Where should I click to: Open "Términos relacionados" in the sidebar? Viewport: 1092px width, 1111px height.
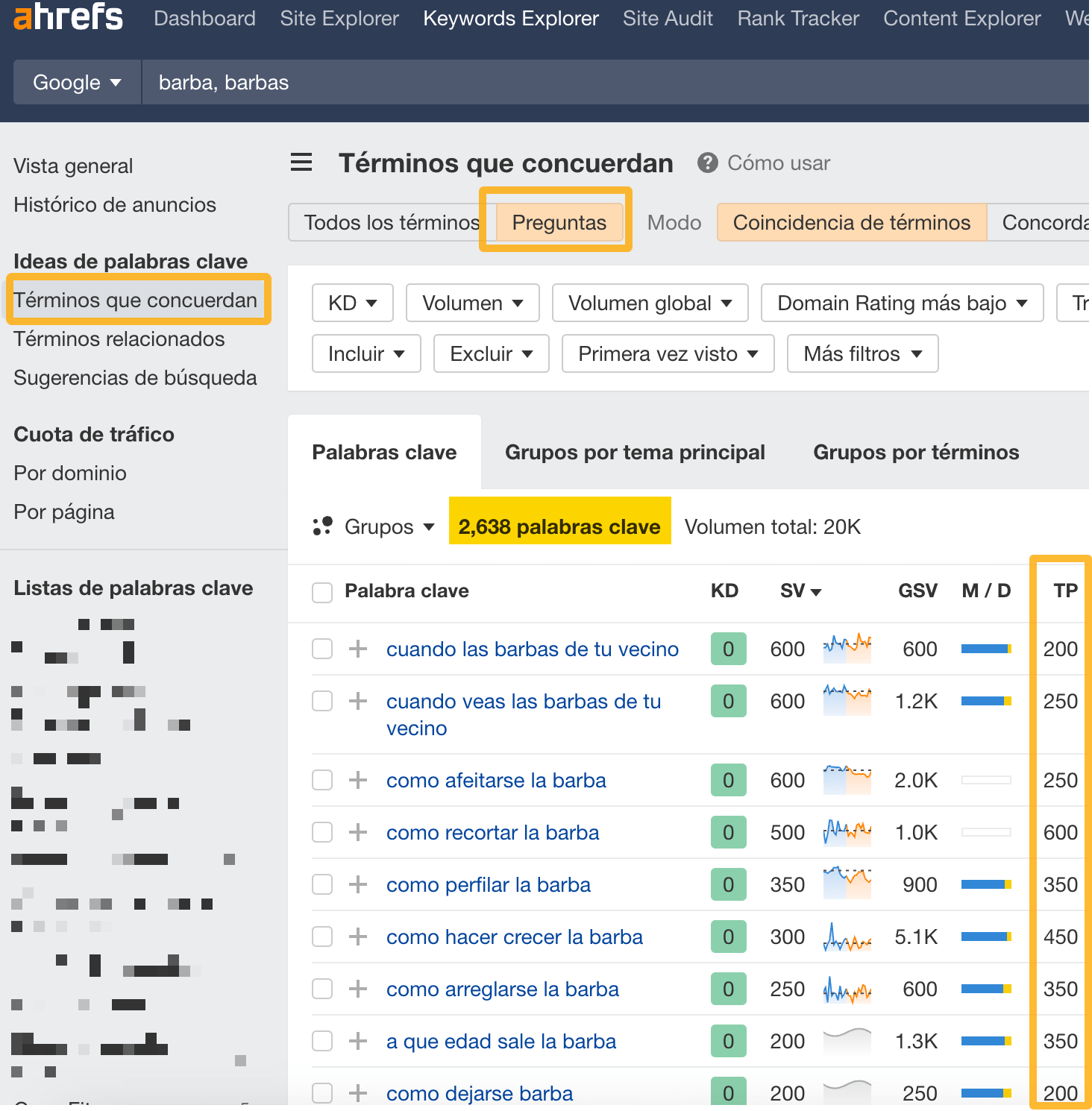(x=119, y=339)
